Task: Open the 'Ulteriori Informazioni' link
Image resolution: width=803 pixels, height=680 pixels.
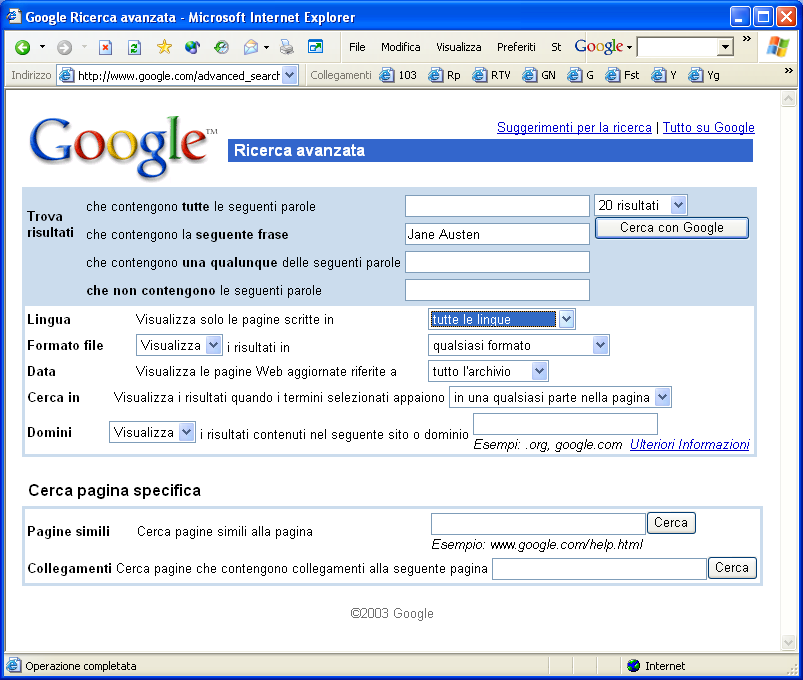Action: pos(689,444)
